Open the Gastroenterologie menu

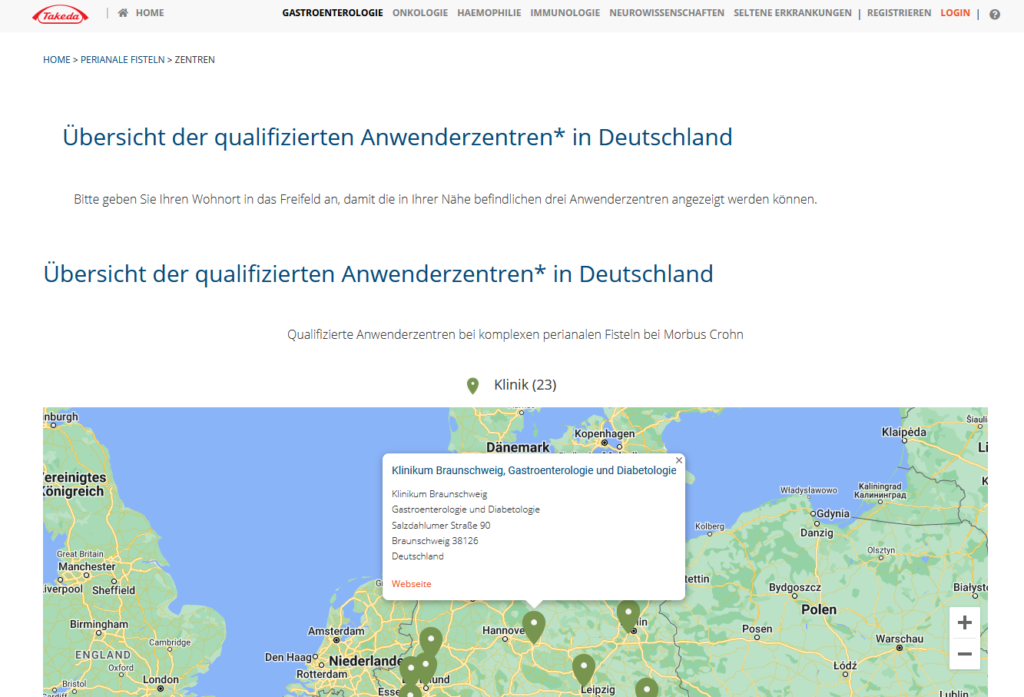pyautogui.click(x=332, y=12)
